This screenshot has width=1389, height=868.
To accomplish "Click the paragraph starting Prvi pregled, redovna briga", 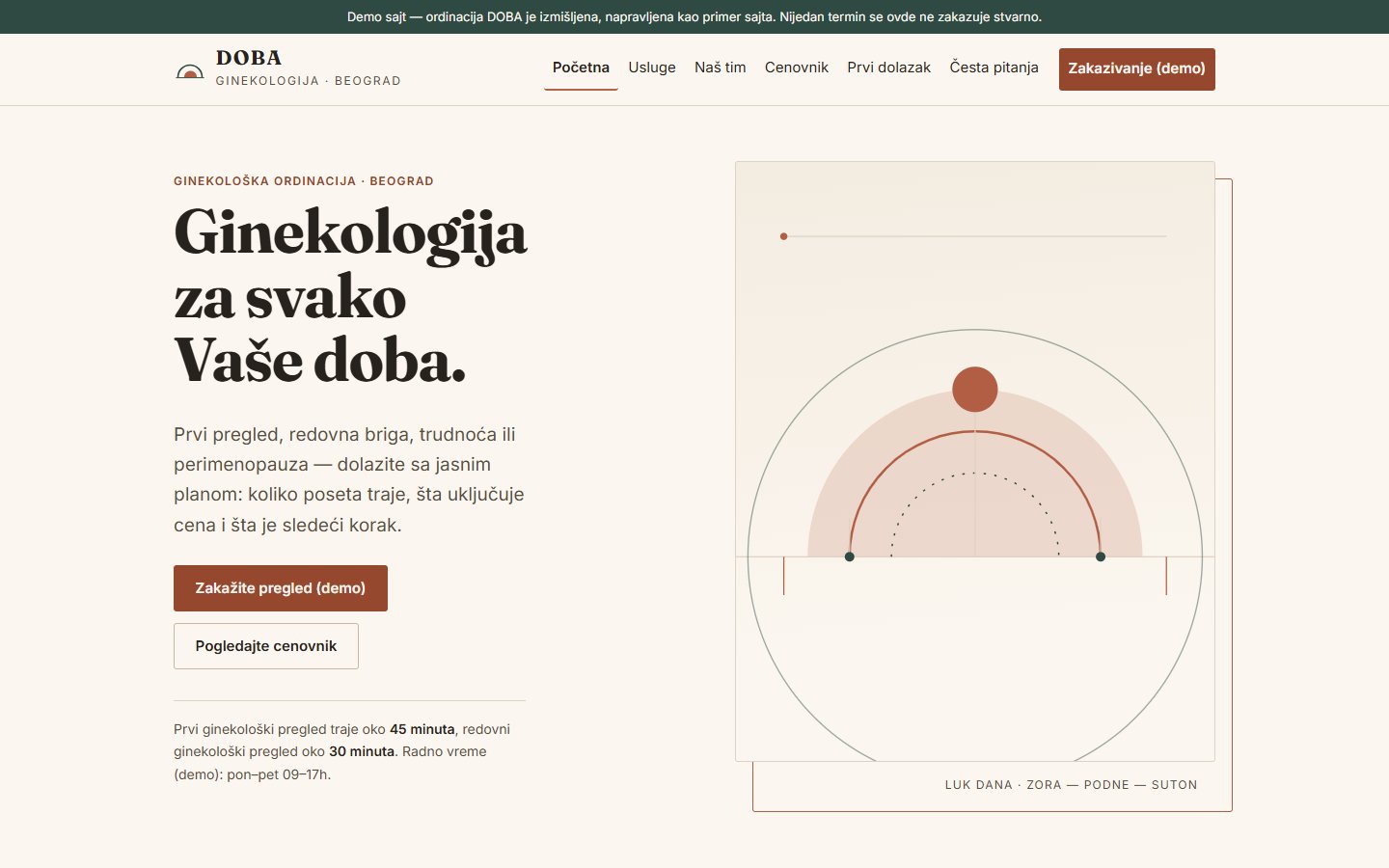I will click(349, 479).
